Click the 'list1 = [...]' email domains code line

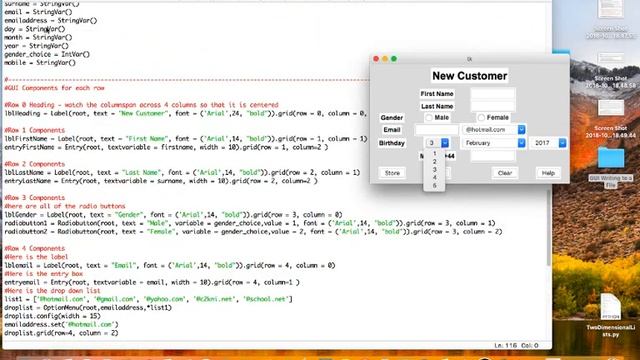click(149, 299)
